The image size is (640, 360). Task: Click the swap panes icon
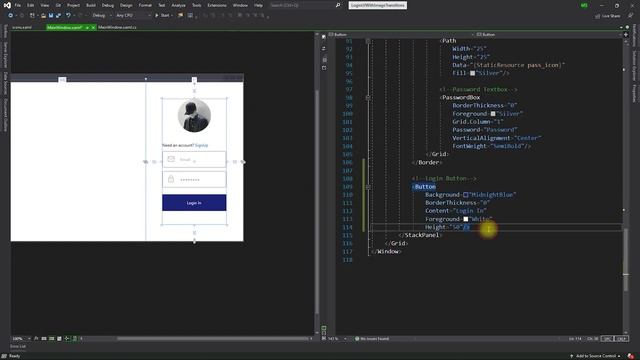(x=324, y=48)
